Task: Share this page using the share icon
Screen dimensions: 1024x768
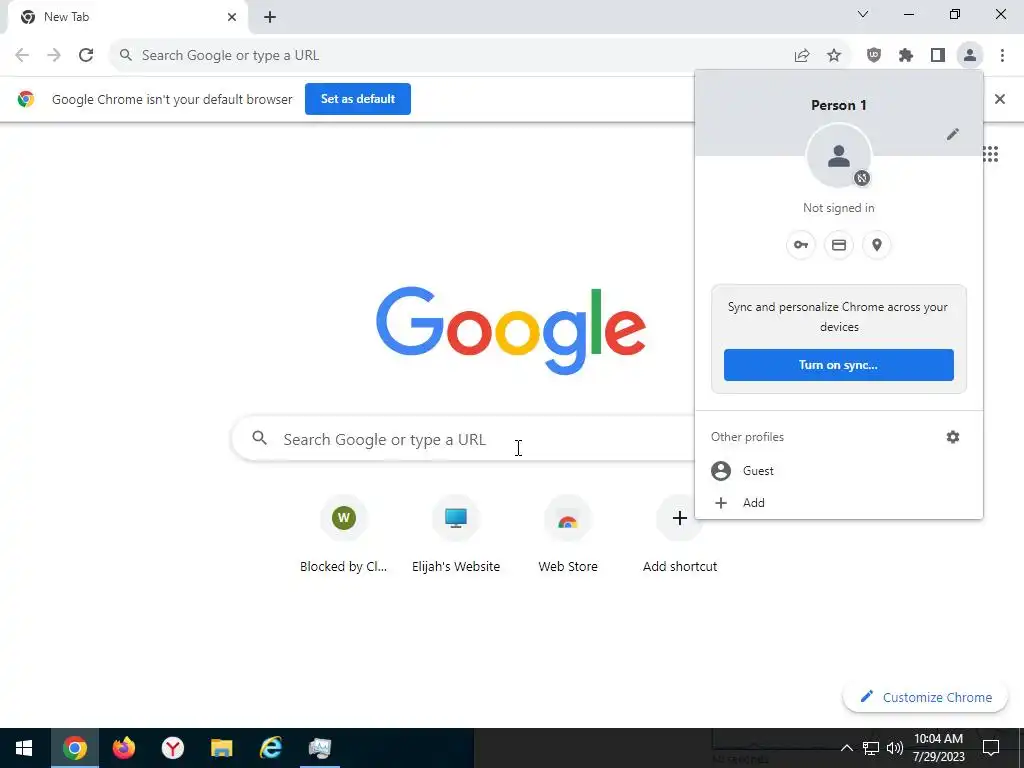Action: 802,56
